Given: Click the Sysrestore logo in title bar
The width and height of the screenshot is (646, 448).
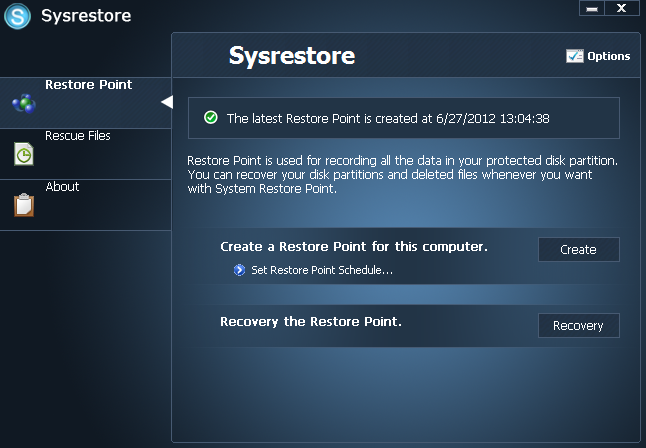Looking at the screenshot, I should [x=18, y=16].
